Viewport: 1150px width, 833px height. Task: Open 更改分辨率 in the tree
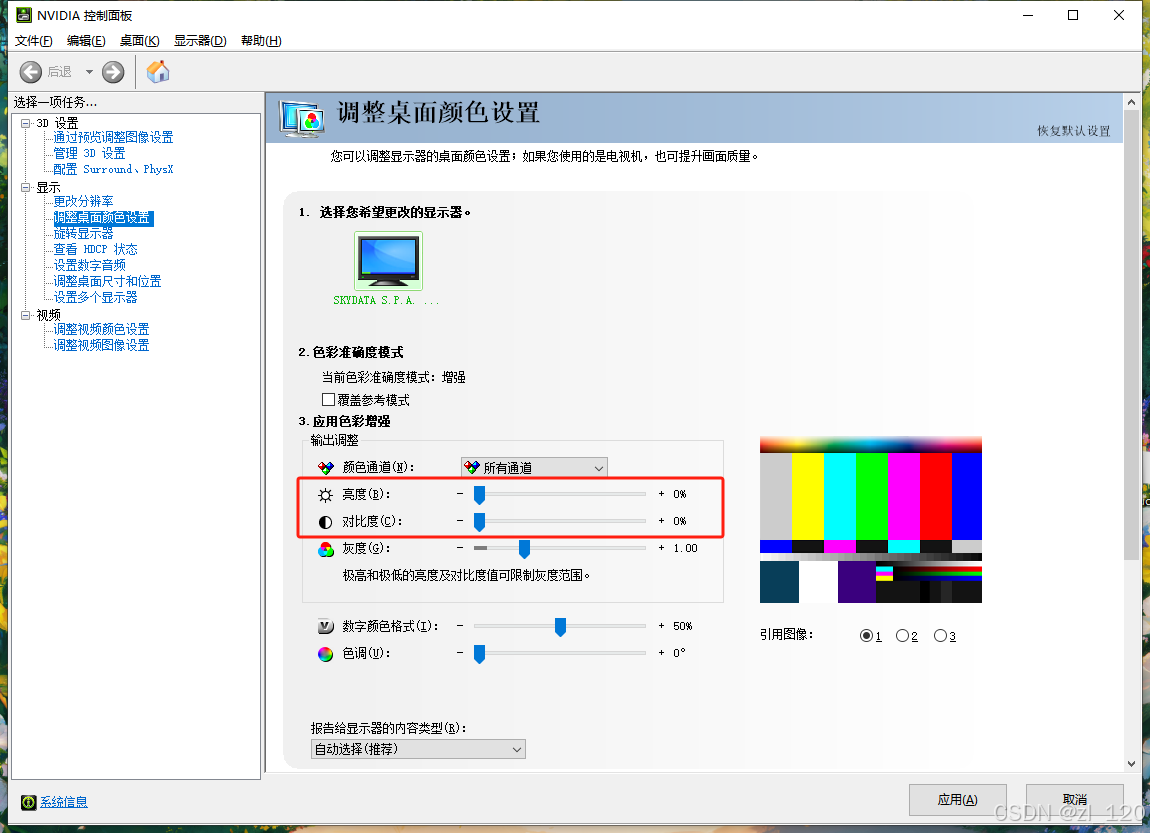click(83, 202)
